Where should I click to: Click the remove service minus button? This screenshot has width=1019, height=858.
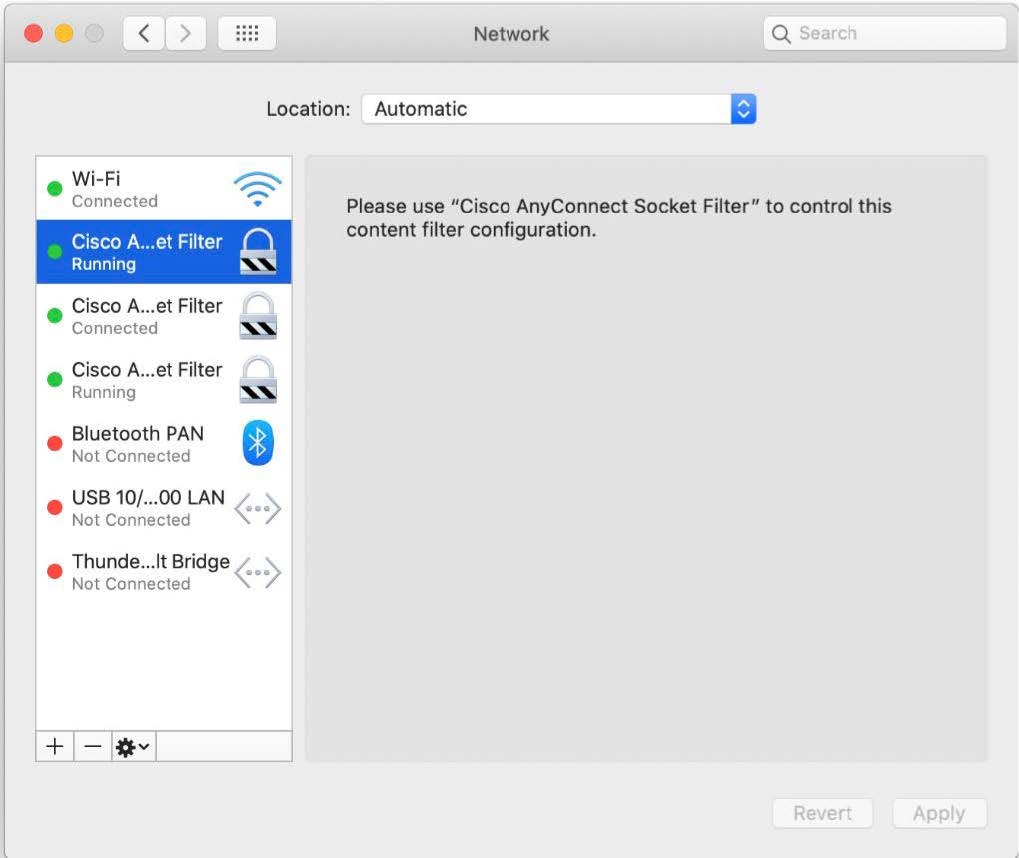pyautogui.click(x=92, y=746)
